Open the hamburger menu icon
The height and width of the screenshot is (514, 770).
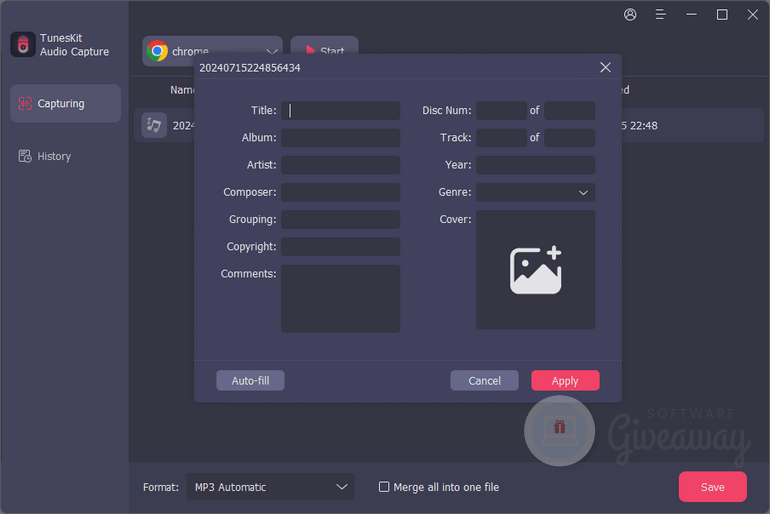(660, 15)
